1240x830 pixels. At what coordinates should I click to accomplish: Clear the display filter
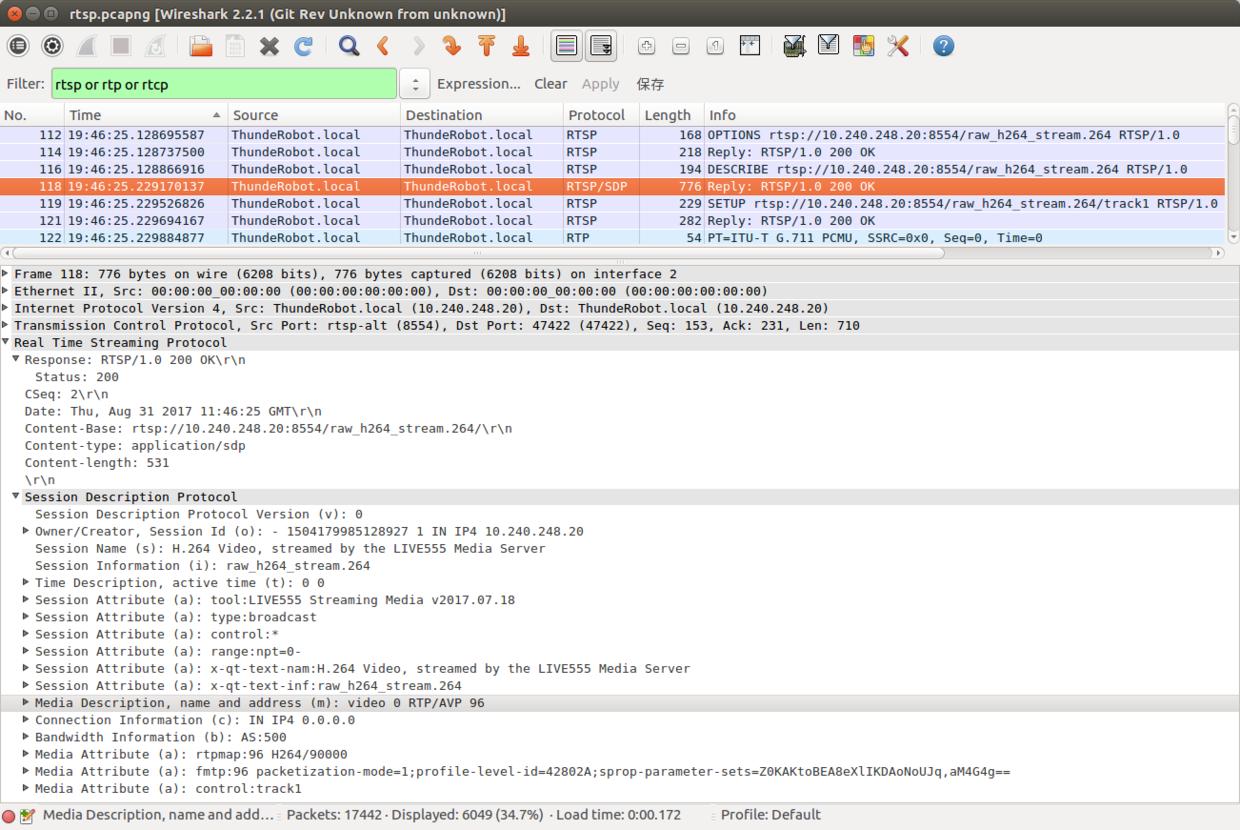[x=550, y=84]
